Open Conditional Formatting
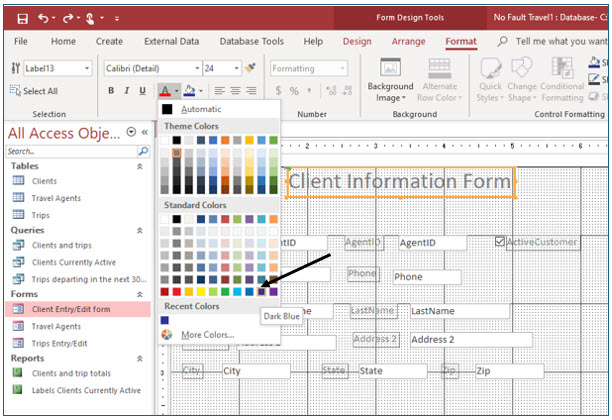This screenshot has width=612, height=420. click(x=562, y=80)
